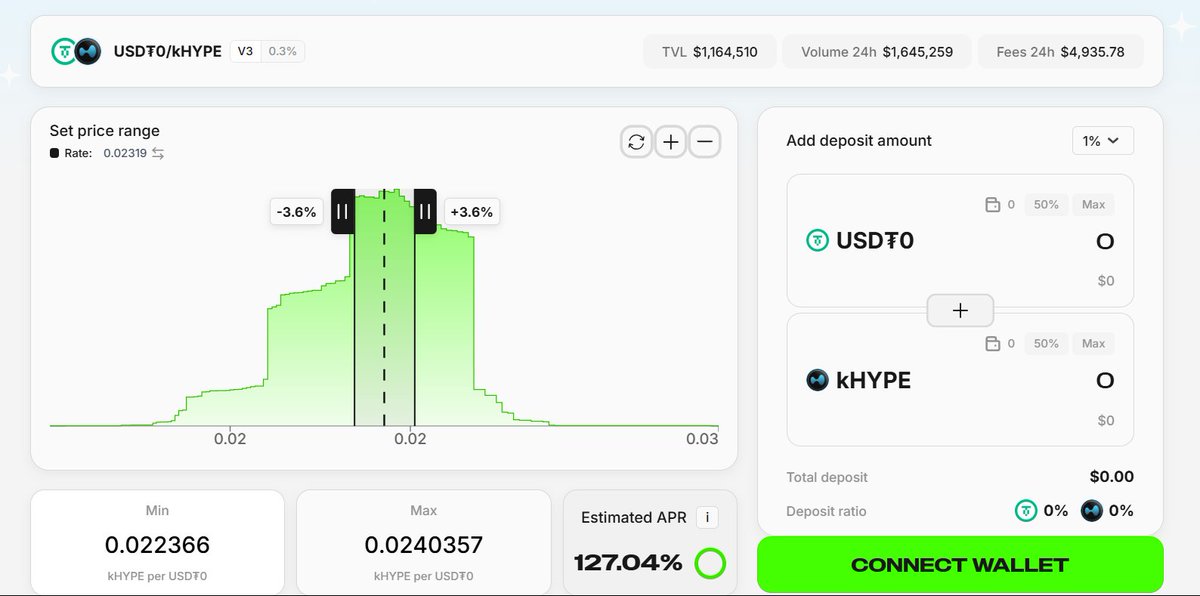Click the -3.6% range label

point(296,212)
